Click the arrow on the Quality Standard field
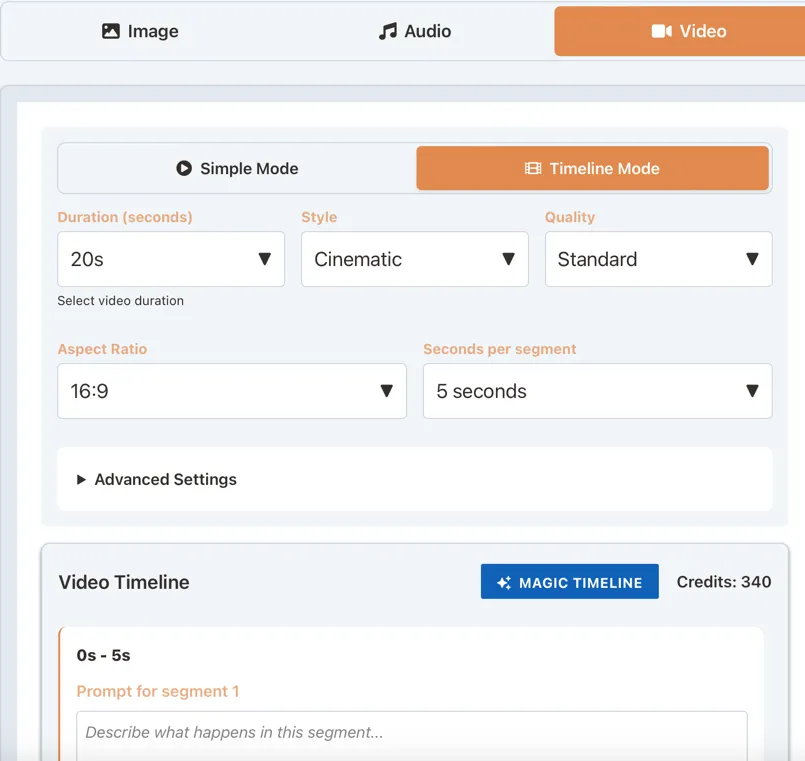This screenshot has height=761, width=805. (752, 259)
